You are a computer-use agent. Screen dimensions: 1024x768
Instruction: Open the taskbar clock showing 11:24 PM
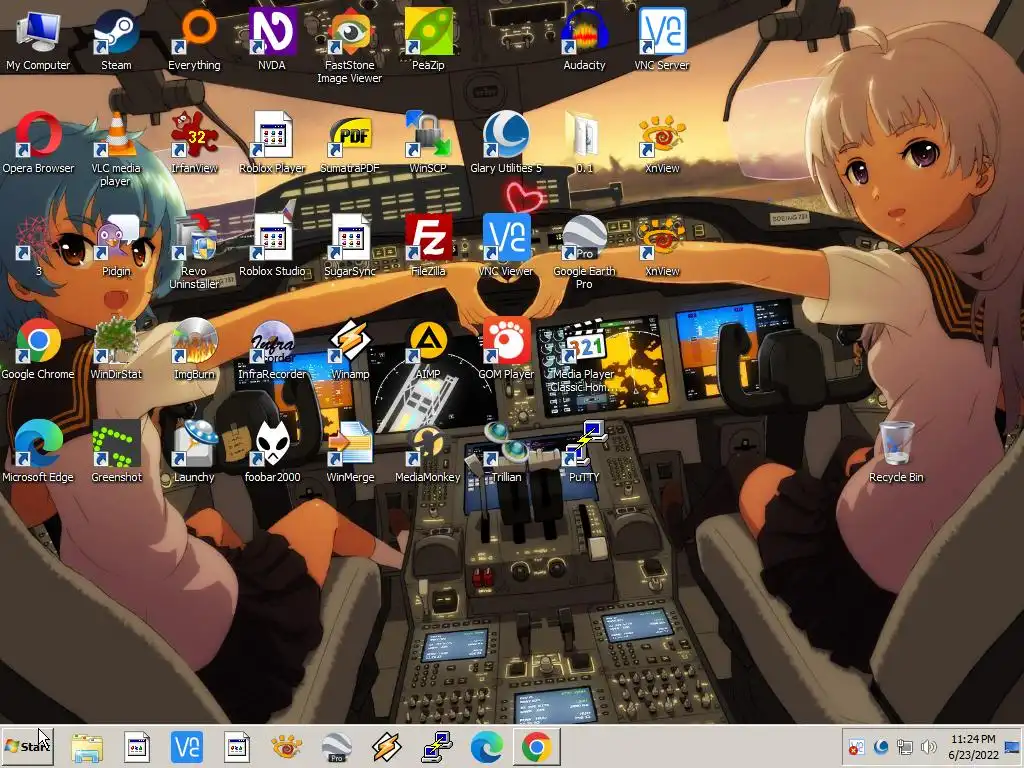pyautogui.click(x=973, y=746)
